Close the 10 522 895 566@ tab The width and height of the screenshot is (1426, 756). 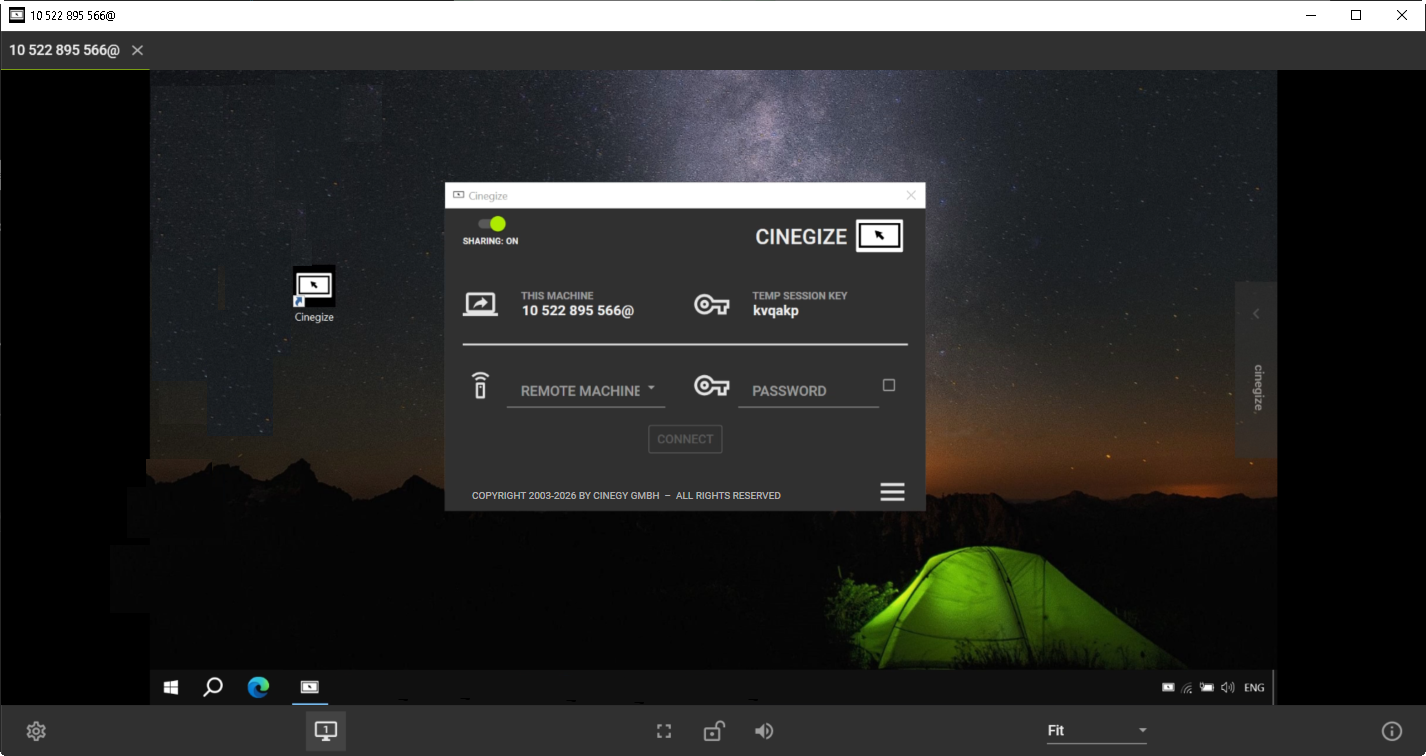point(137,50)
